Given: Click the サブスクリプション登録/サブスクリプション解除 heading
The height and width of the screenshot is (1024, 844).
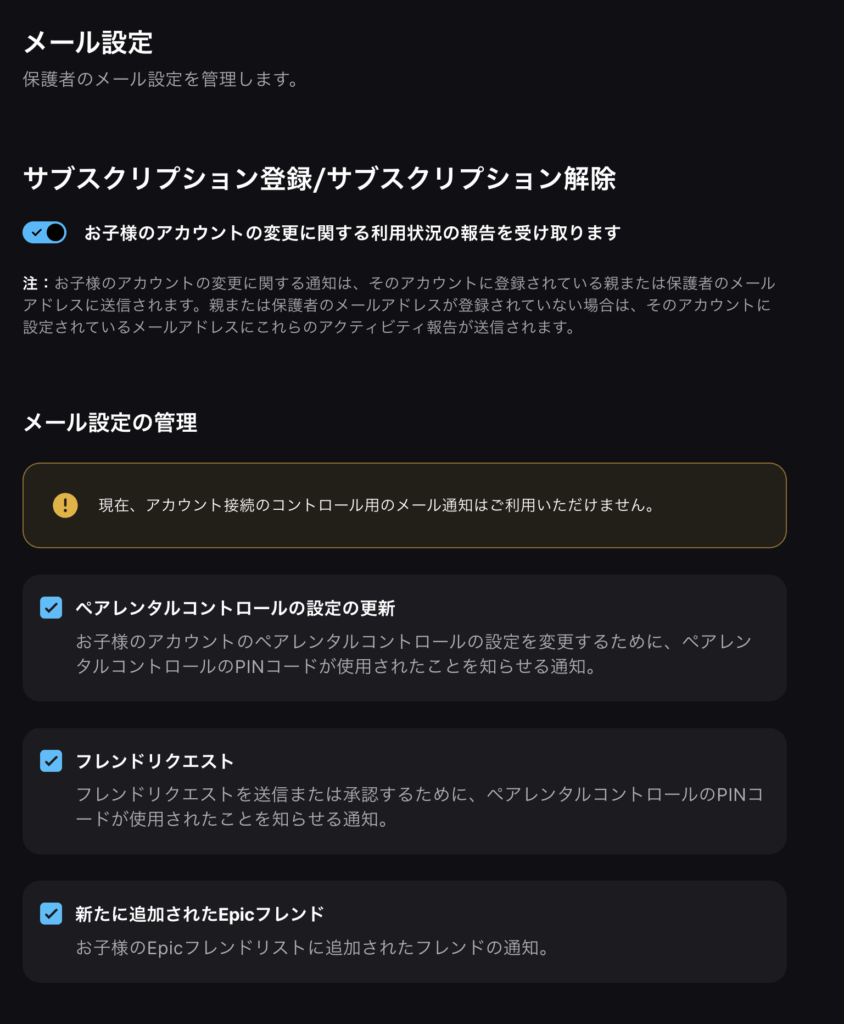Looking at the screenshot, I should pyautogui.click(x=319, y=179).
